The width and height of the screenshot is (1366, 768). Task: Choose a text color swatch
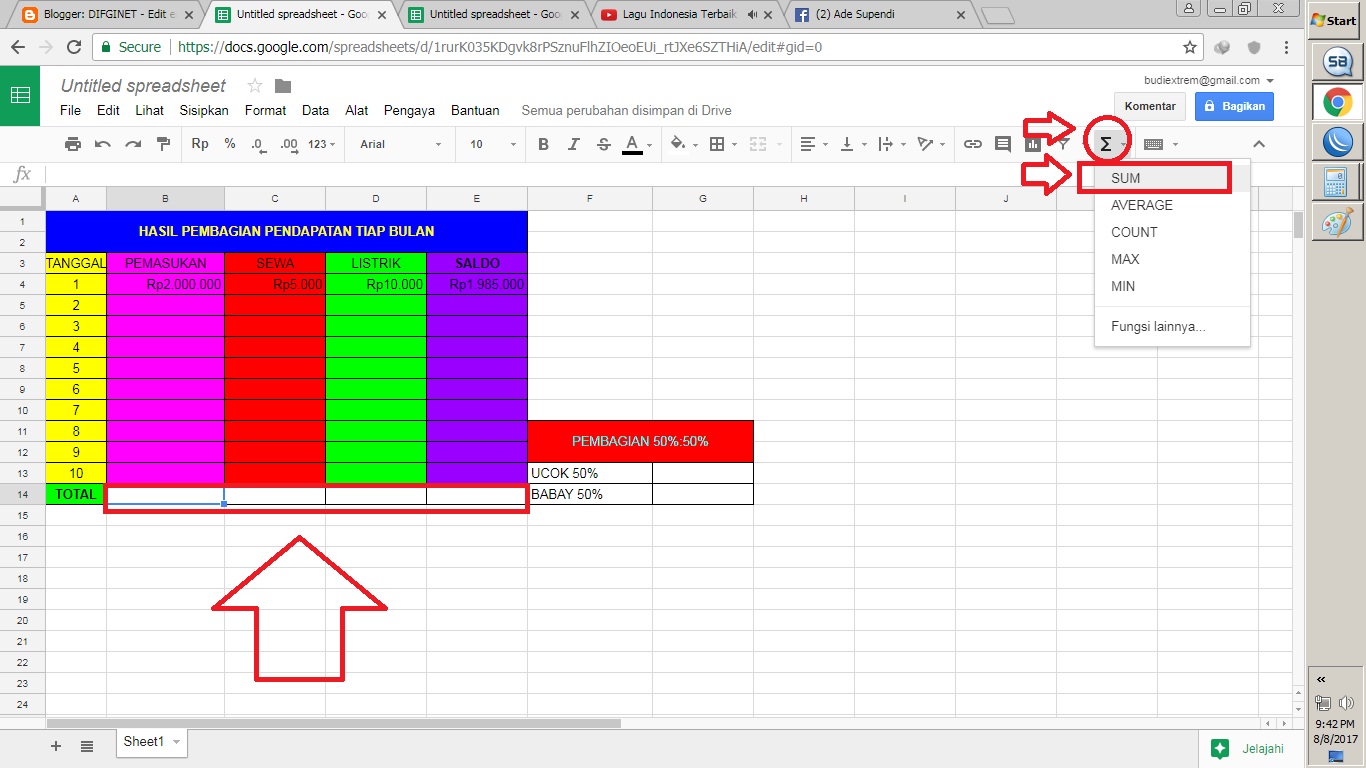tap(634, 144)
